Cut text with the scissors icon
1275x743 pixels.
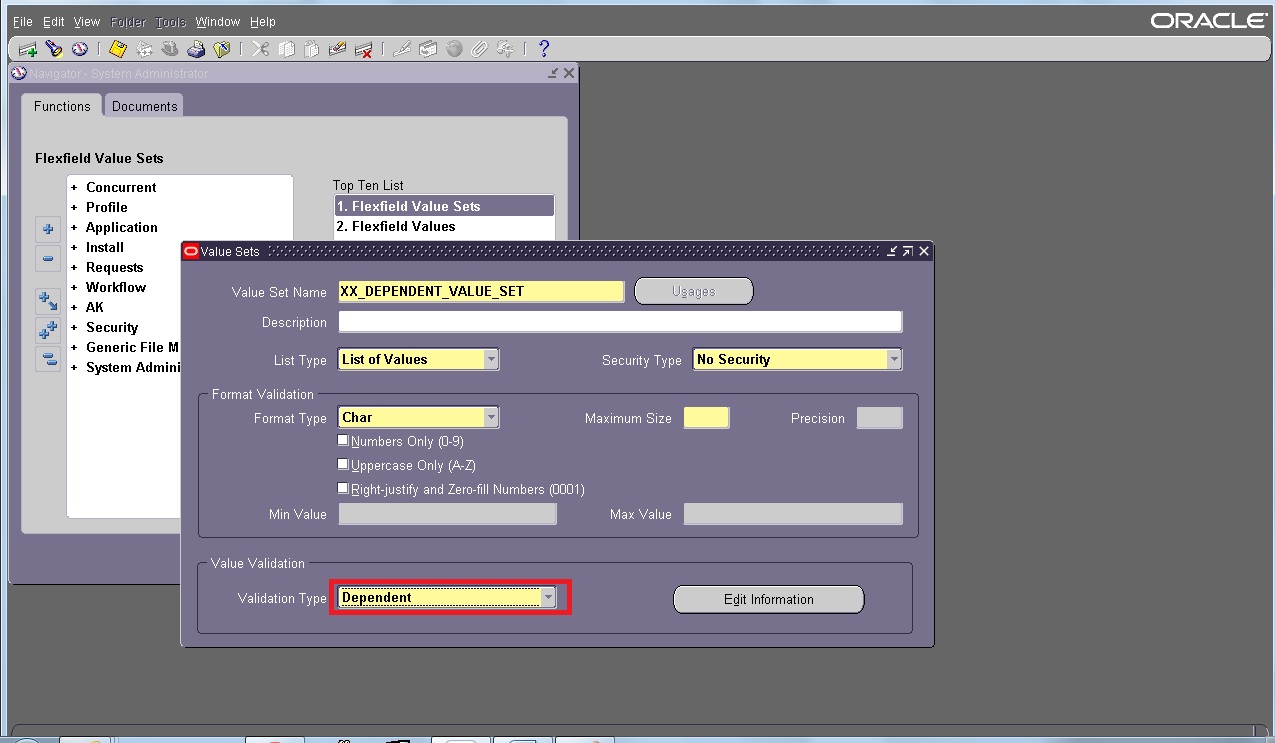[x=260, y=48]
